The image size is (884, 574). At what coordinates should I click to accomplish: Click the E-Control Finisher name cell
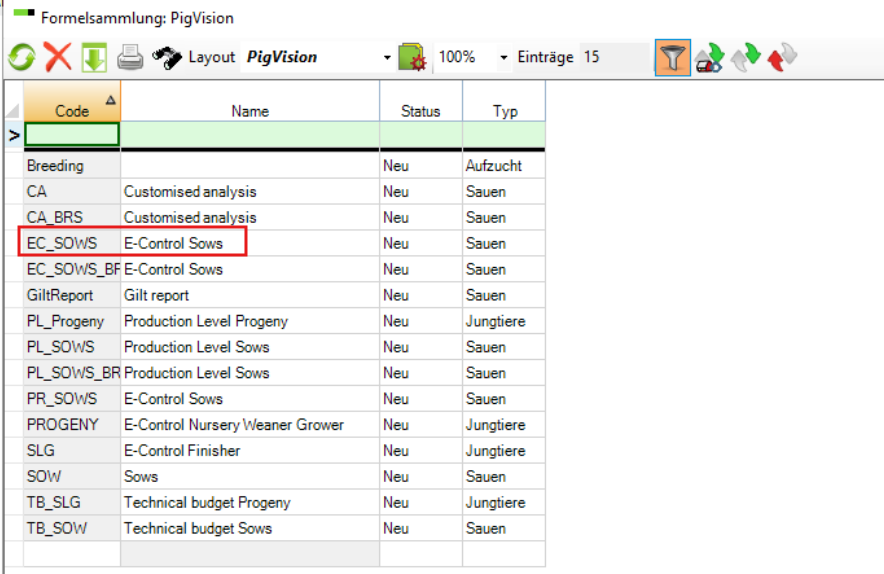click(250, 451)
